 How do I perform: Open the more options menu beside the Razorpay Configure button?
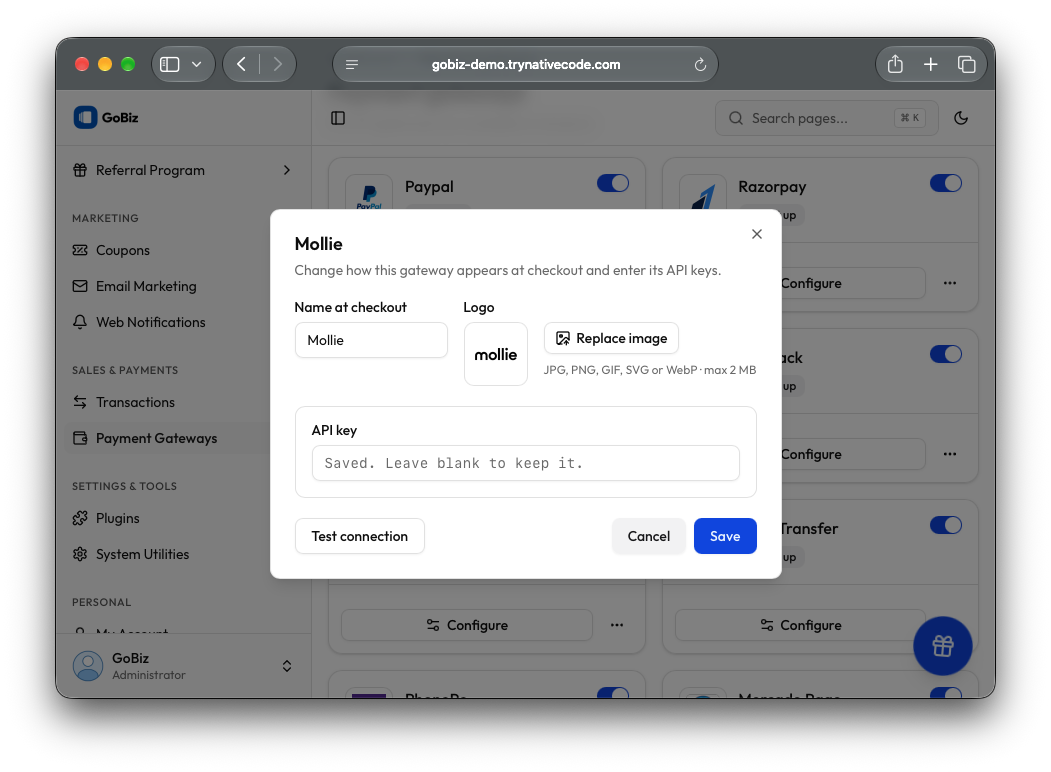point(950,283)
